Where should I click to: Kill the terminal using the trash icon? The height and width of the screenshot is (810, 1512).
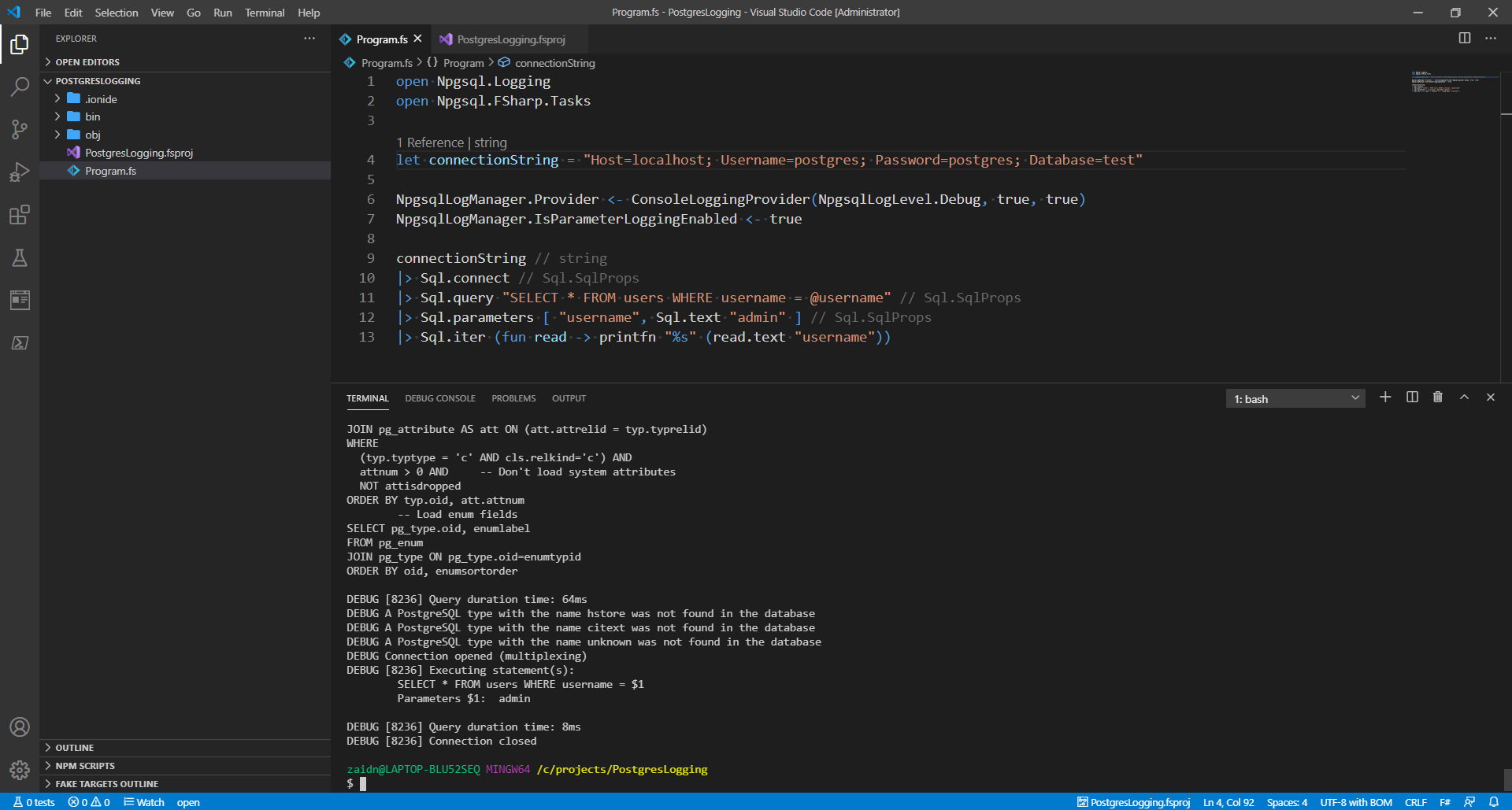pos(1437,398)
